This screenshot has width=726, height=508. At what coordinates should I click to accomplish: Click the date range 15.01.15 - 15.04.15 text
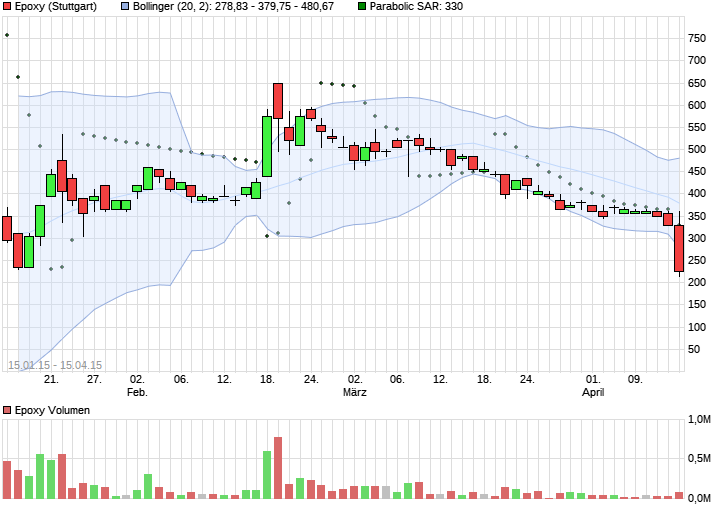[x=55, y=365]
